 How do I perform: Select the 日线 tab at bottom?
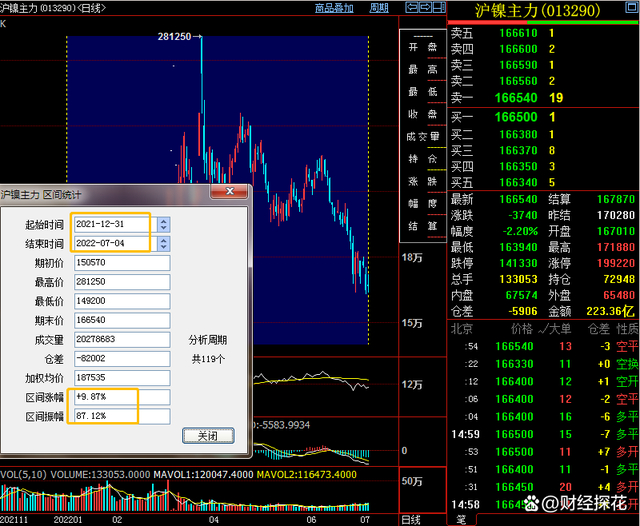(x=410, y=520)
